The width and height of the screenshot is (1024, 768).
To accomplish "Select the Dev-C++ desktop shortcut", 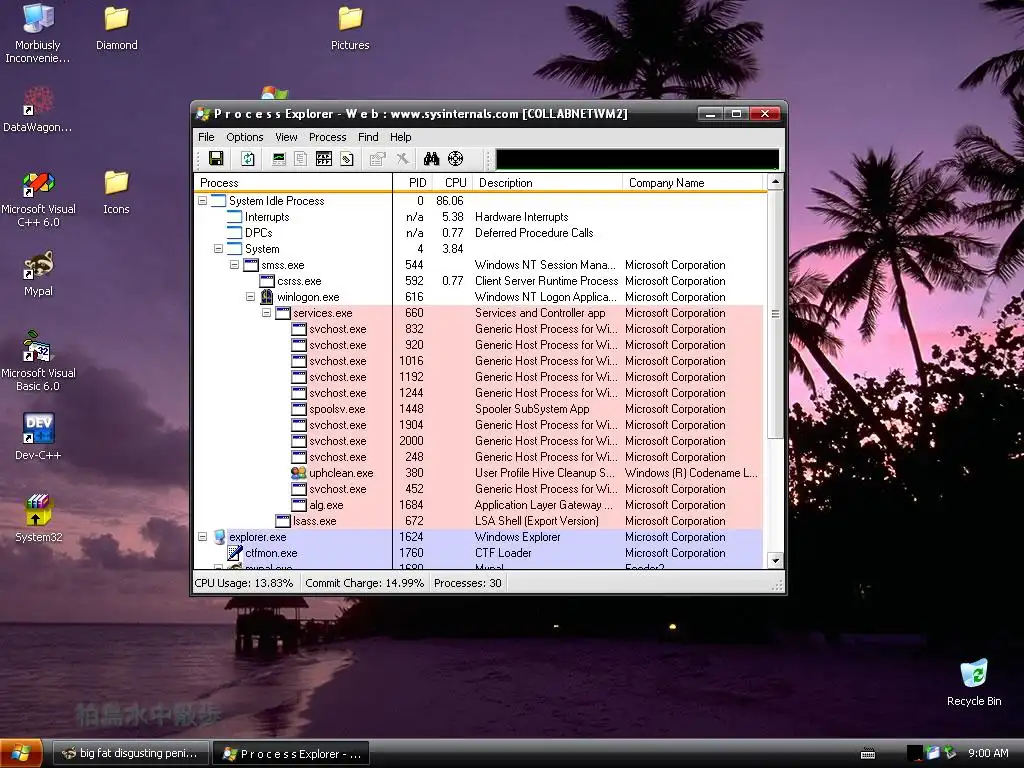I will pyautogui.click(x=38, y=436).
